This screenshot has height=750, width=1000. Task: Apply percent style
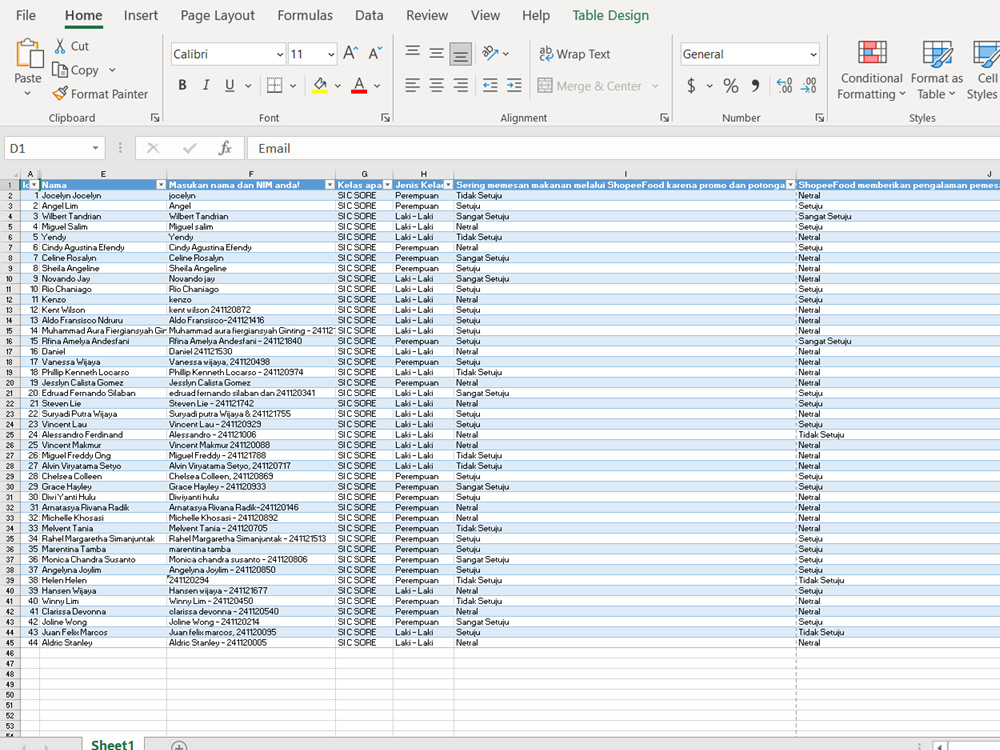[731, 85]
